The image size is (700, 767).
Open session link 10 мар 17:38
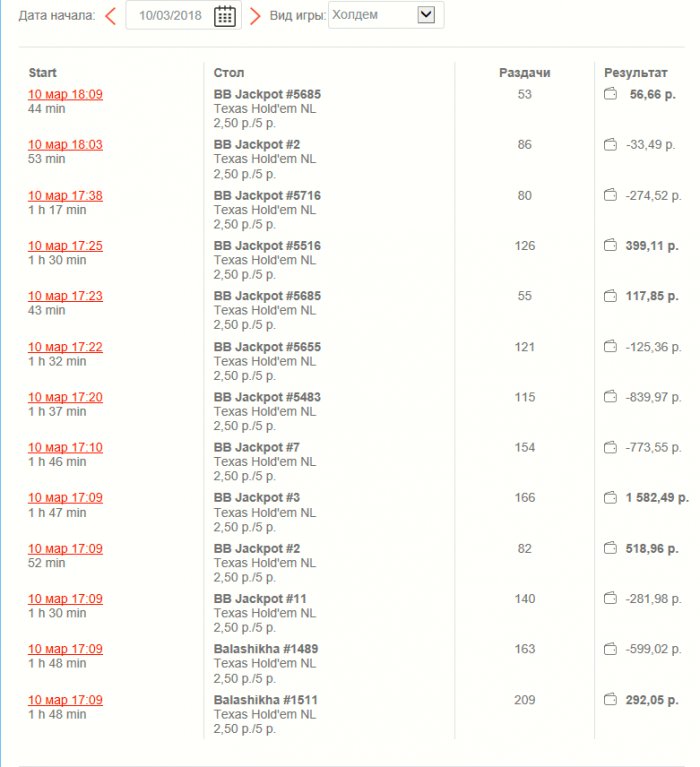point(65,195)
